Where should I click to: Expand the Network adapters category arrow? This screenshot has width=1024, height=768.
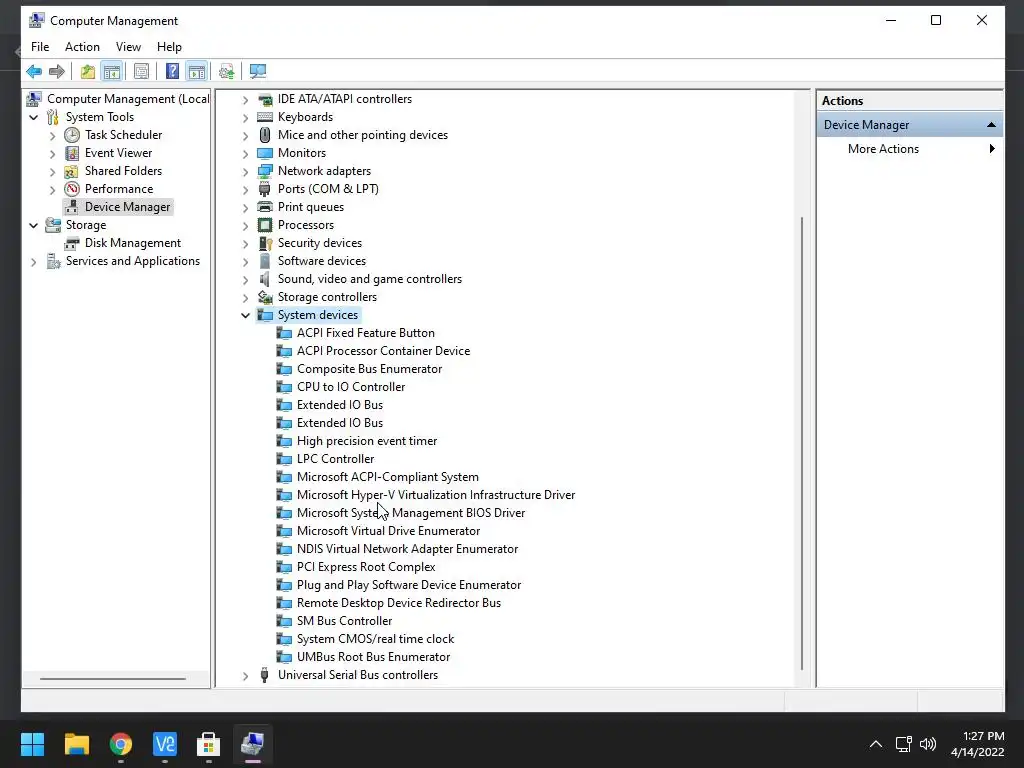(246, 172)
